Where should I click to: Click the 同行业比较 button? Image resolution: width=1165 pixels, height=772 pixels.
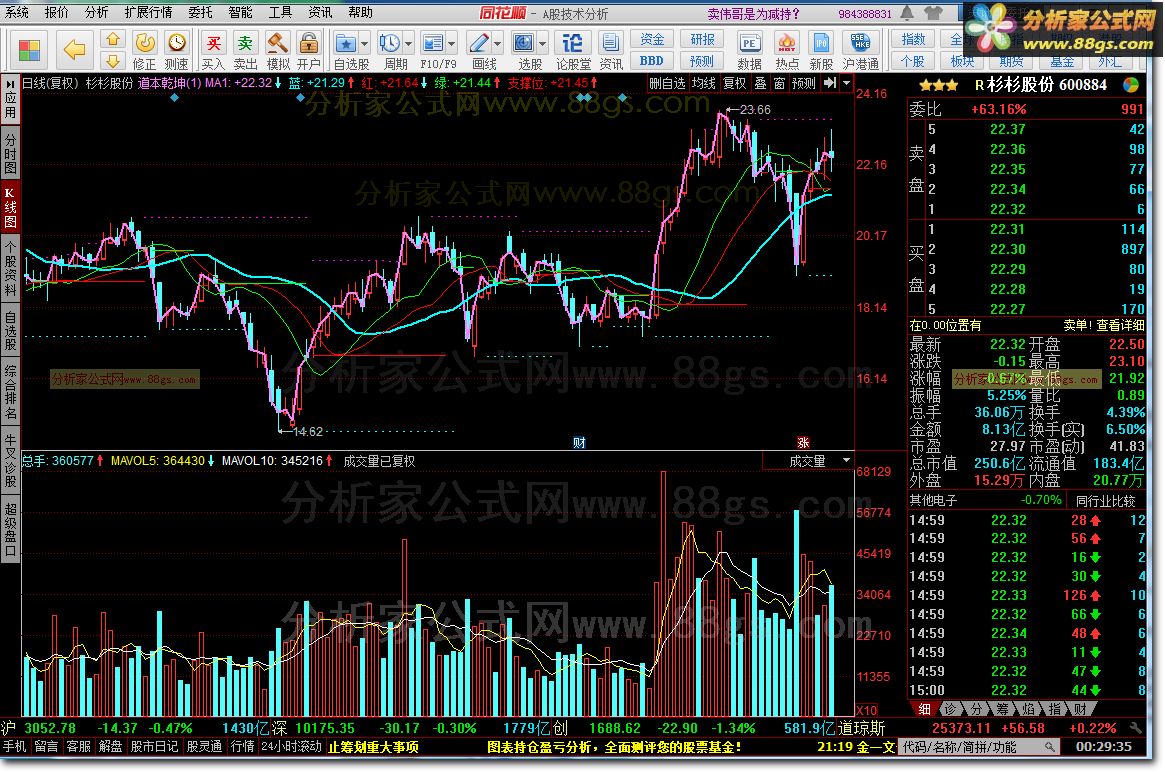(1106, 501)
